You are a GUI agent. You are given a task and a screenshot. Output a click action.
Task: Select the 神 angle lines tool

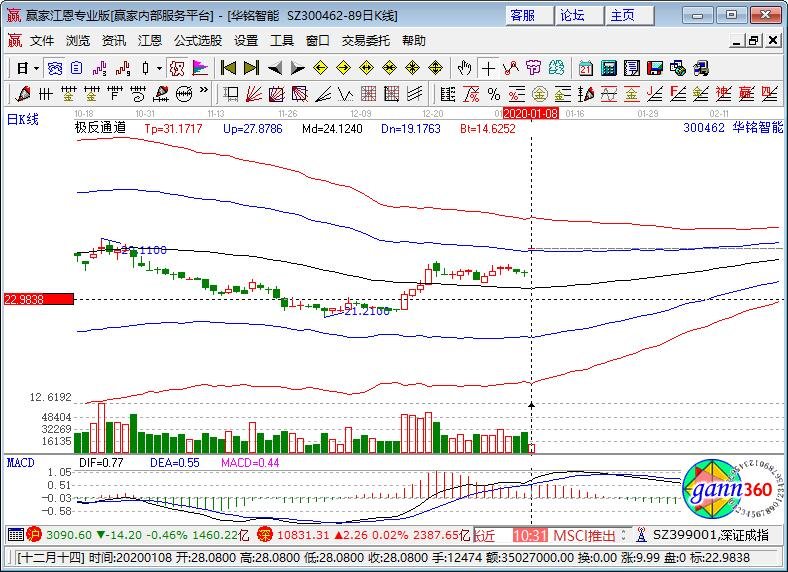pyautogui.click(x=724, y=93)
